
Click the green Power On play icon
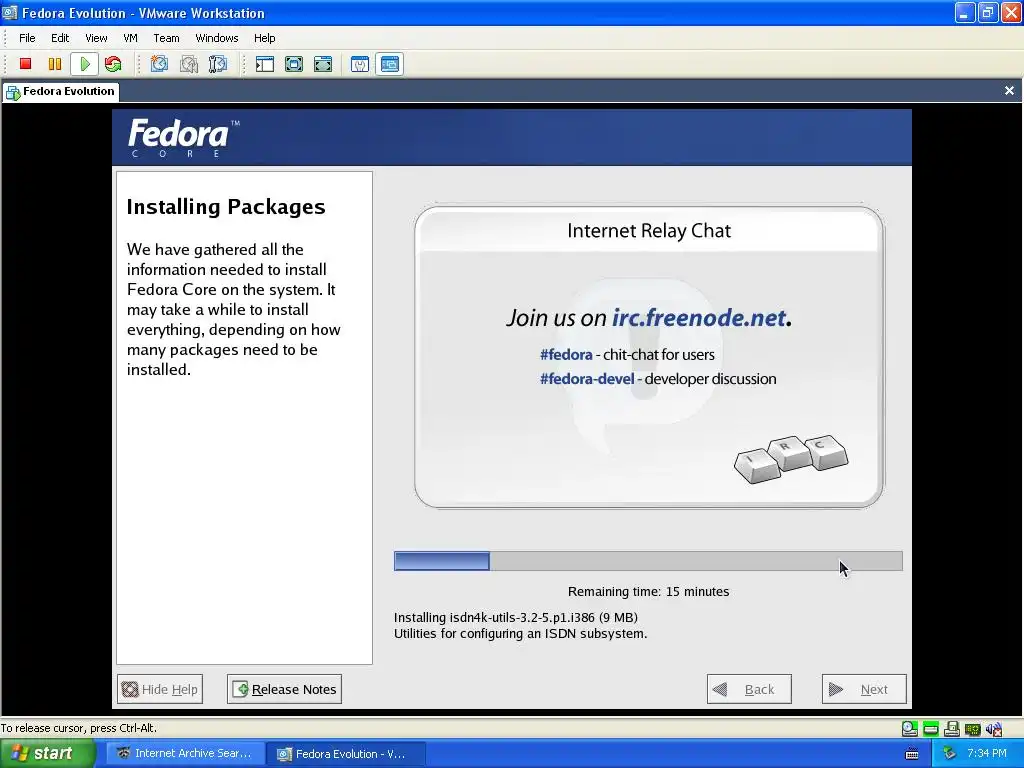pyautogui.click(x=85, y=64)
